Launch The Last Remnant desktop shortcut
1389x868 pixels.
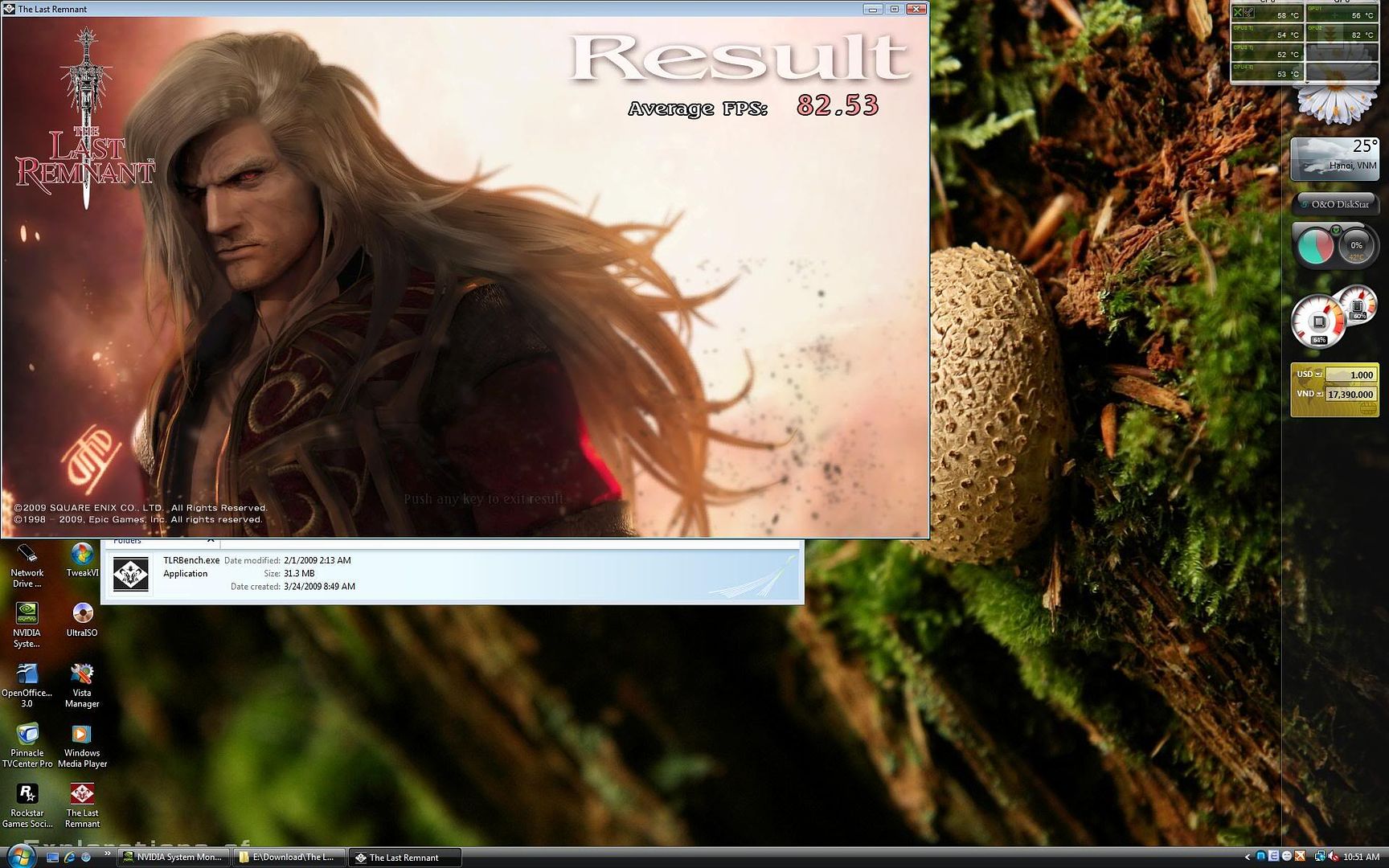(82, 806)
